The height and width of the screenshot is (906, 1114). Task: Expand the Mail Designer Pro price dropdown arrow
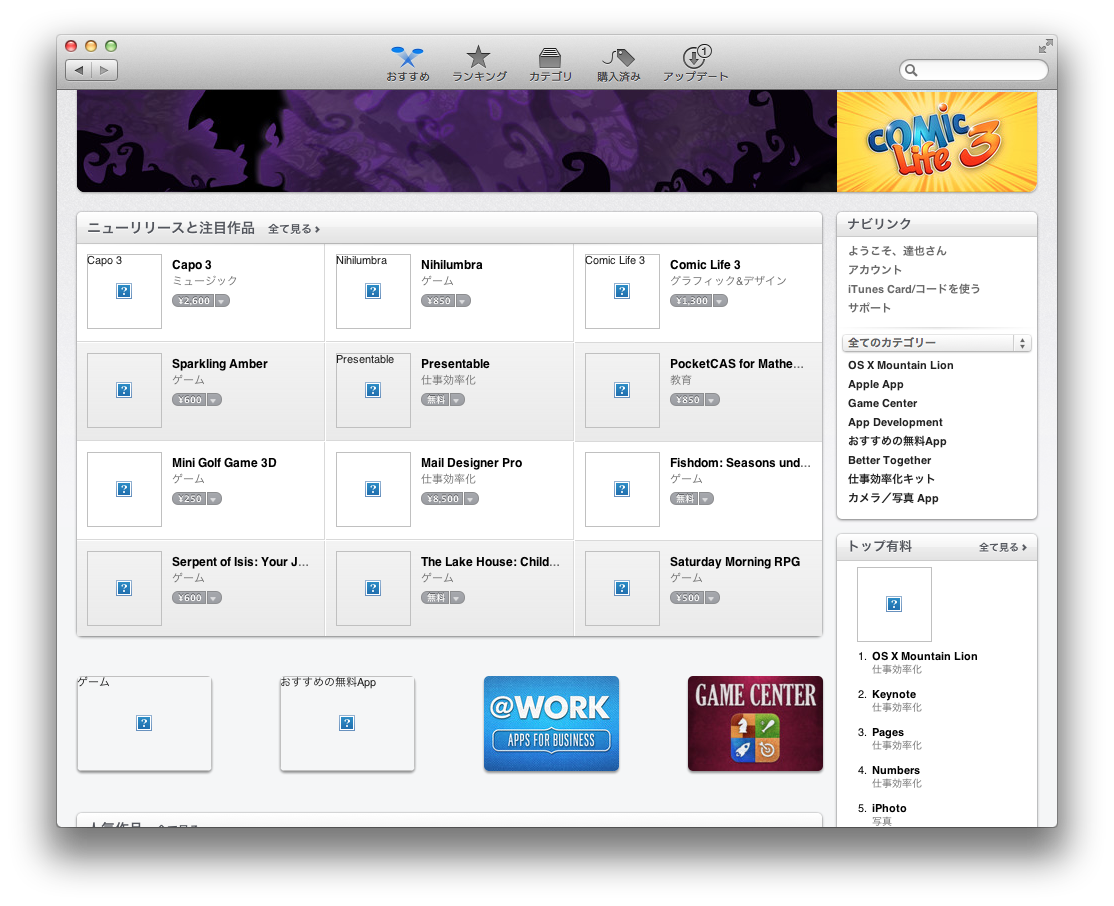click(x=471, y=499)
